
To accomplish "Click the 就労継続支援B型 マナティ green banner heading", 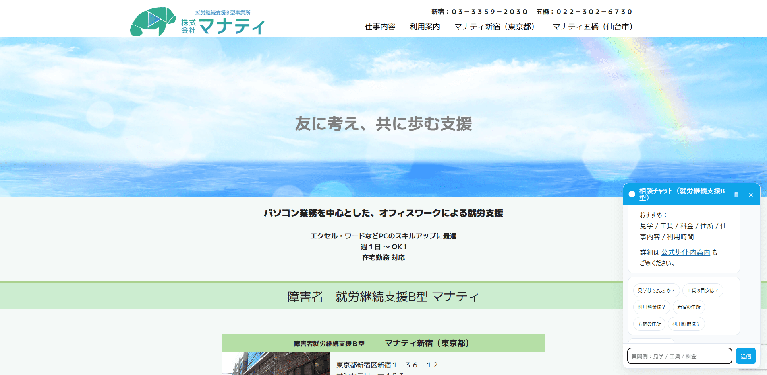I will (x=384, y=296).
